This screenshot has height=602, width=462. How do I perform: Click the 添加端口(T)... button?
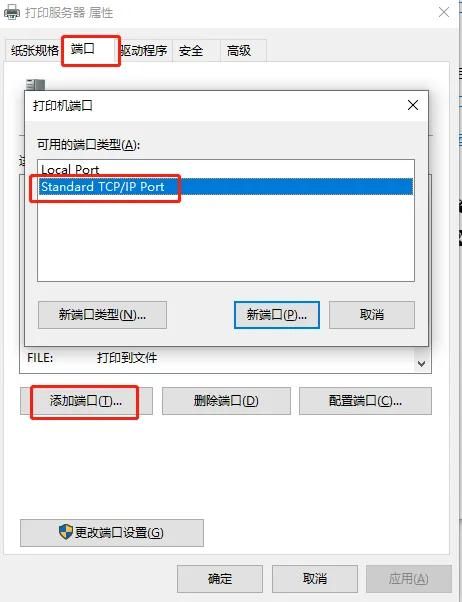(x=86, y=401)
